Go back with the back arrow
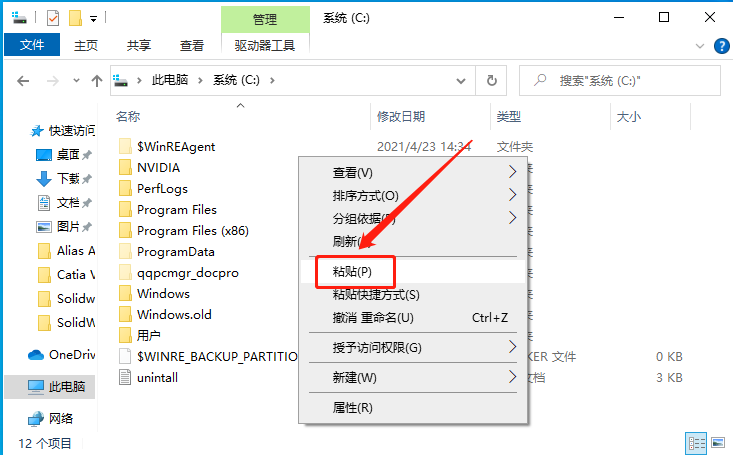The height and width of the screenshot is (455, 733). pyautogui.click(x=23, y=81)
